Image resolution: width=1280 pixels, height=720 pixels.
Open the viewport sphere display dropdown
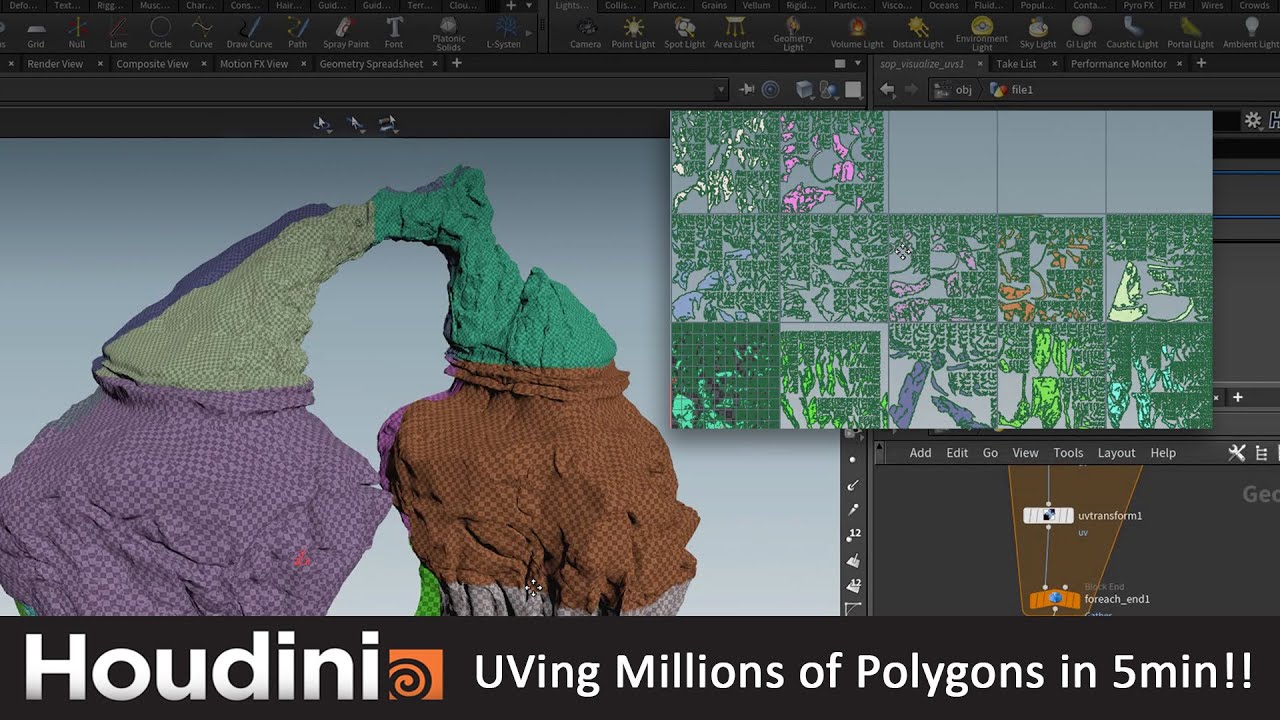829,90
